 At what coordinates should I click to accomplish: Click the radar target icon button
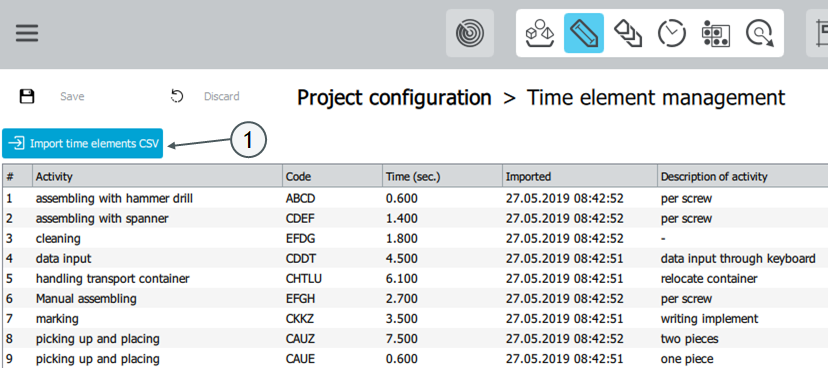click(x=469, y=33)
